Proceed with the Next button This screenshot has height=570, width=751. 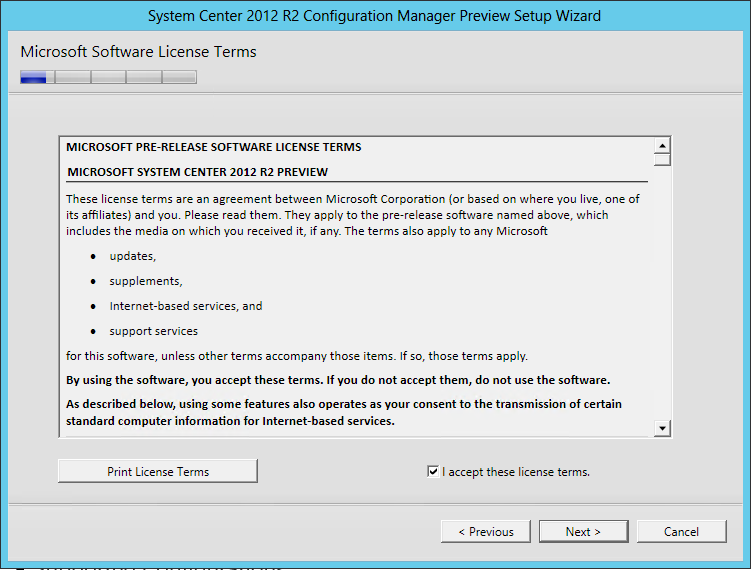(583, 532)
